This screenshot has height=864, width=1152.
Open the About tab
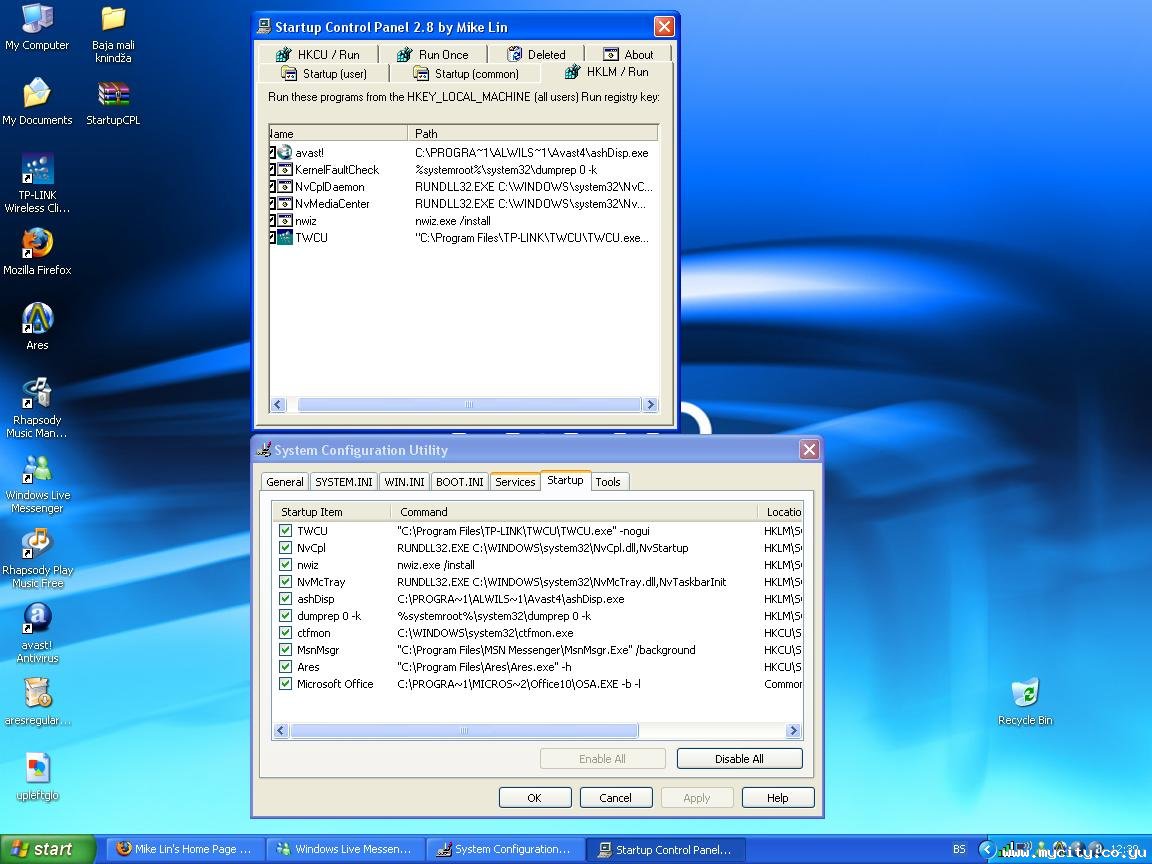(x=628, y=54)
